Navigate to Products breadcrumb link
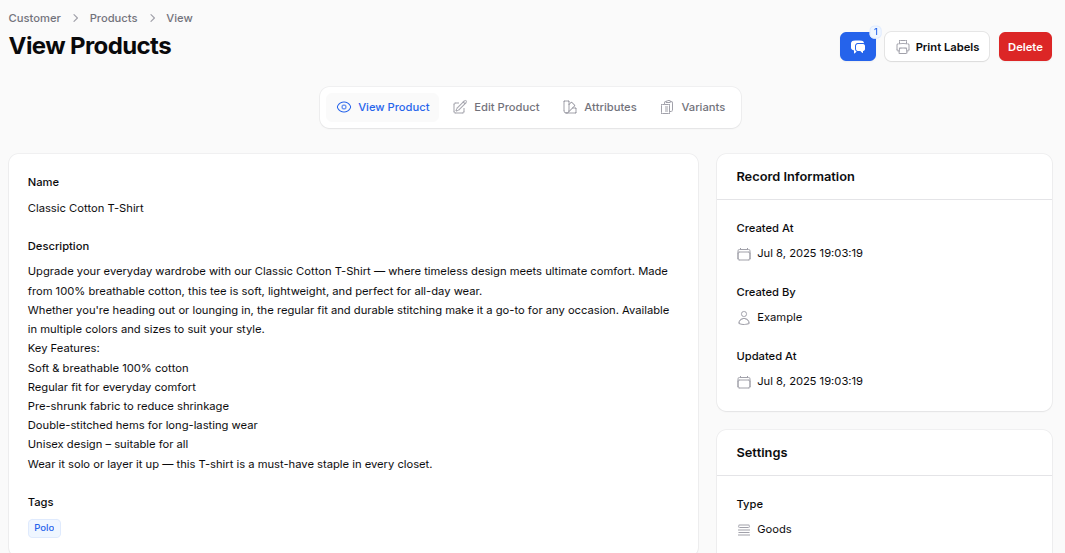This screenshot has height=553, width=1065. click(x=113, y=18)
